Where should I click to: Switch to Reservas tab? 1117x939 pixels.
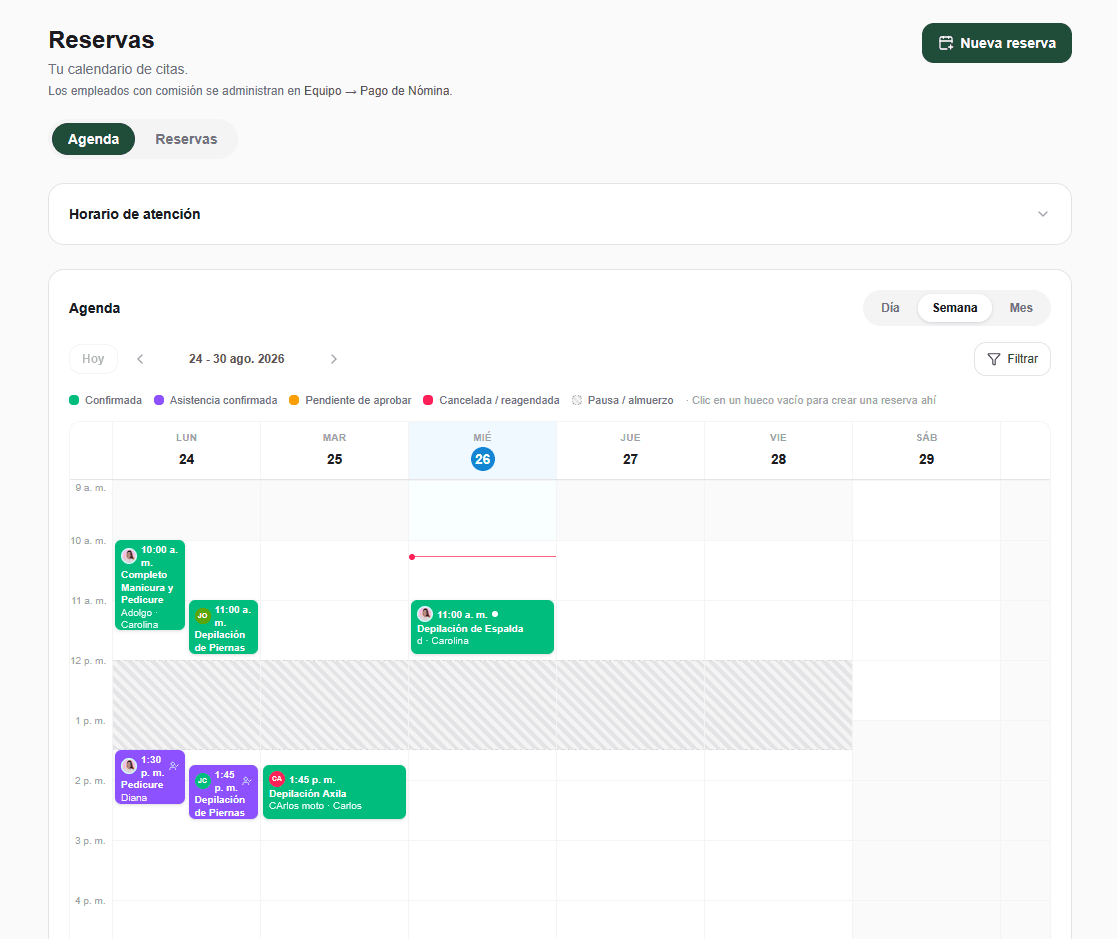click(x=186, y=140)
